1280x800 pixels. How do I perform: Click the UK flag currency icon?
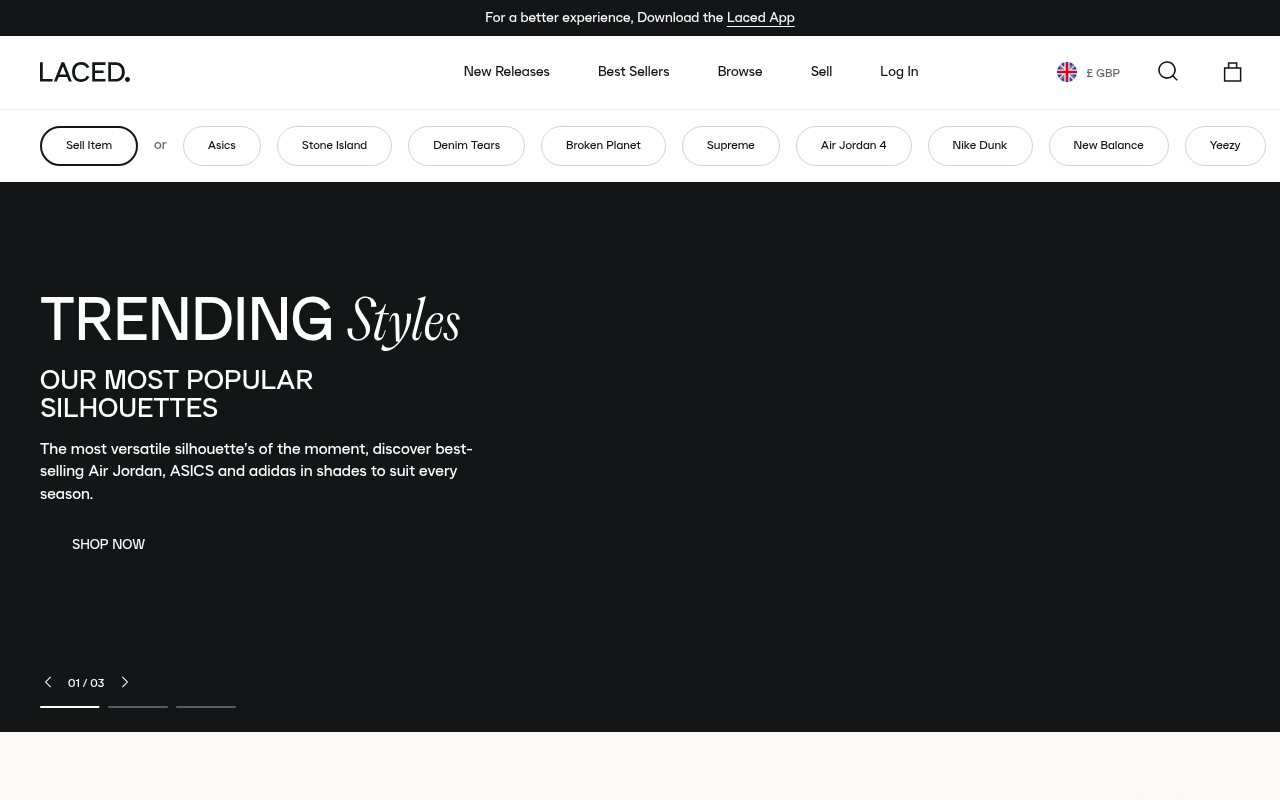pyautogui.click(x=1067, y=72)
